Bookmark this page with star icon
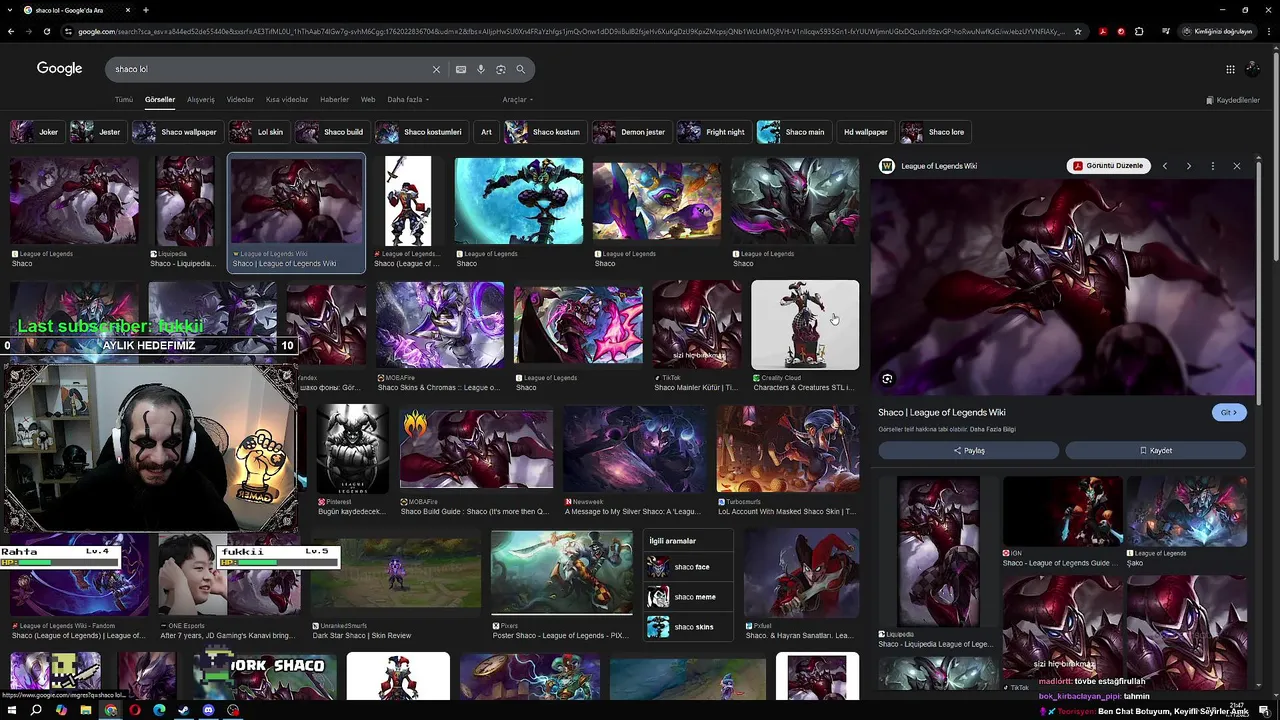The image size is (1280, 720). 1077,31
